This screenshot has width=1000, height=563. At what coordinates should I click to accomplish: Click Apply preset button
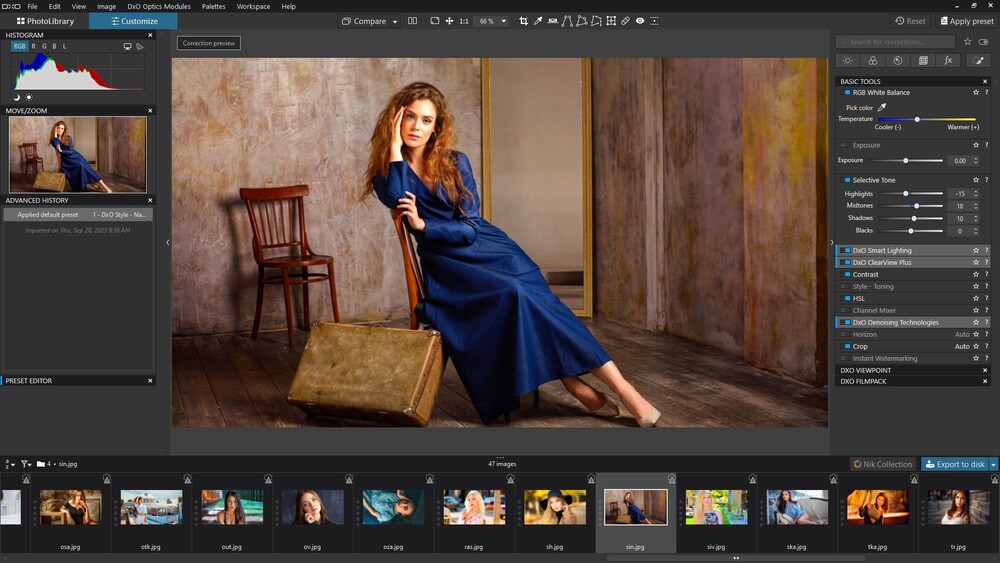click(x=966, y=21)
